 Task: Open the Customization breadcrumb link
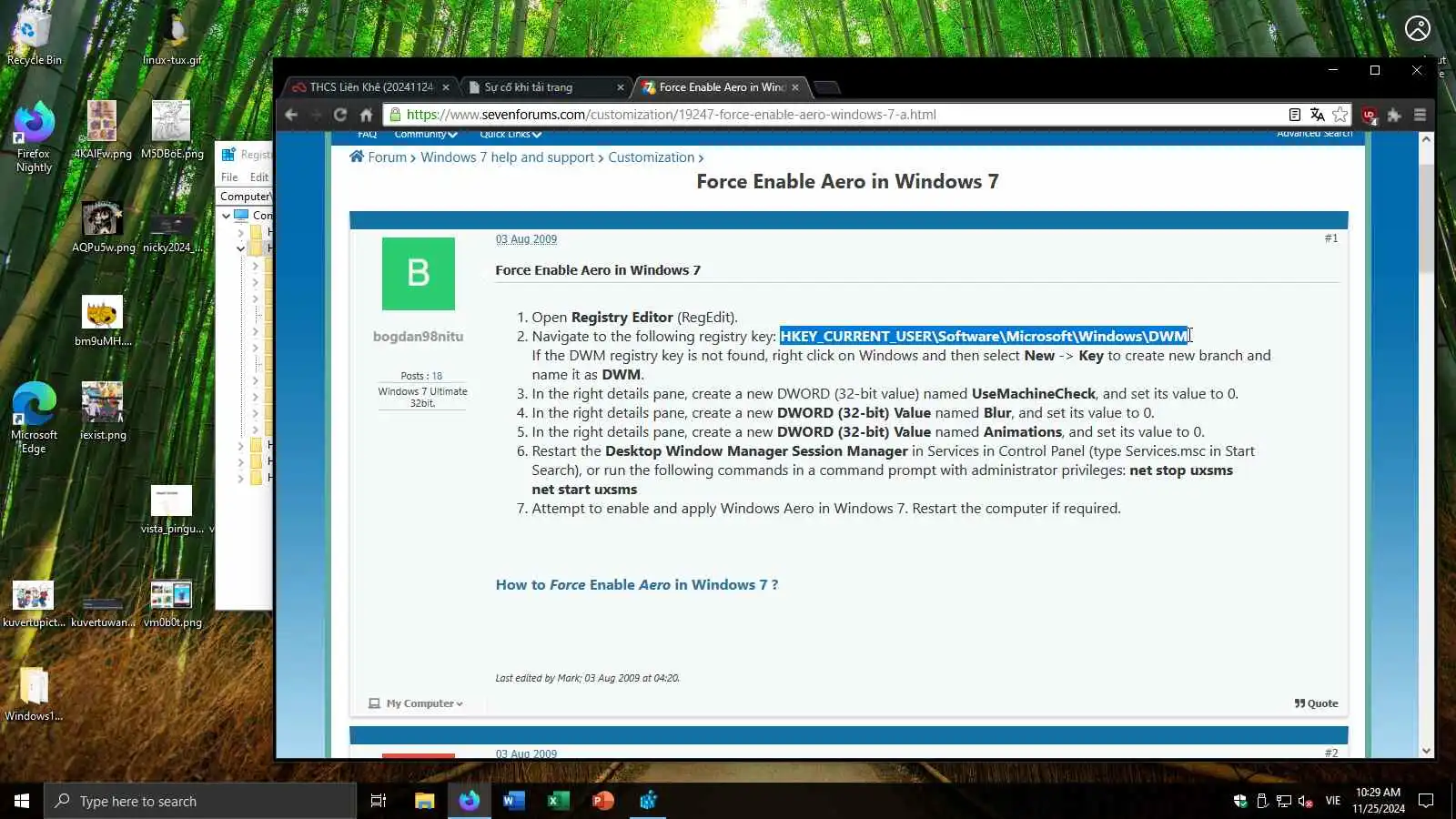pyautogui.click(x=652, y=157)
